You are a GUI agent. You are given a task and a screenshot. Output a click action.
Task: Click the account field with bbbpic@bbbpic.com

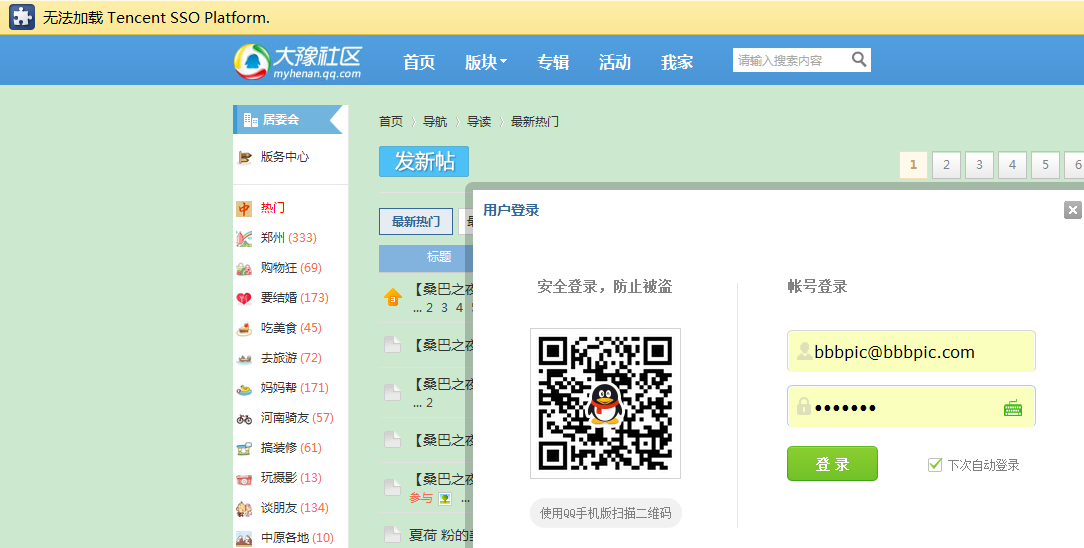pyautogui.click(x=911, y=351)
